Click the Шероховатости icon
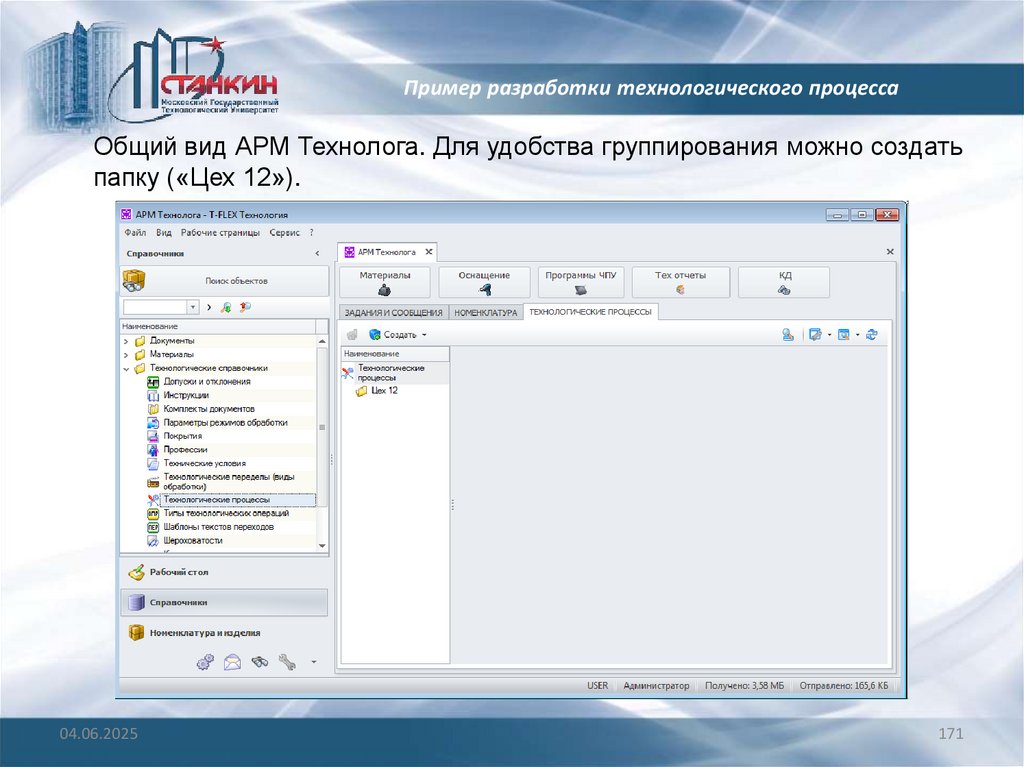Screen dimensions: 1024x767 (x=153, y=541)
